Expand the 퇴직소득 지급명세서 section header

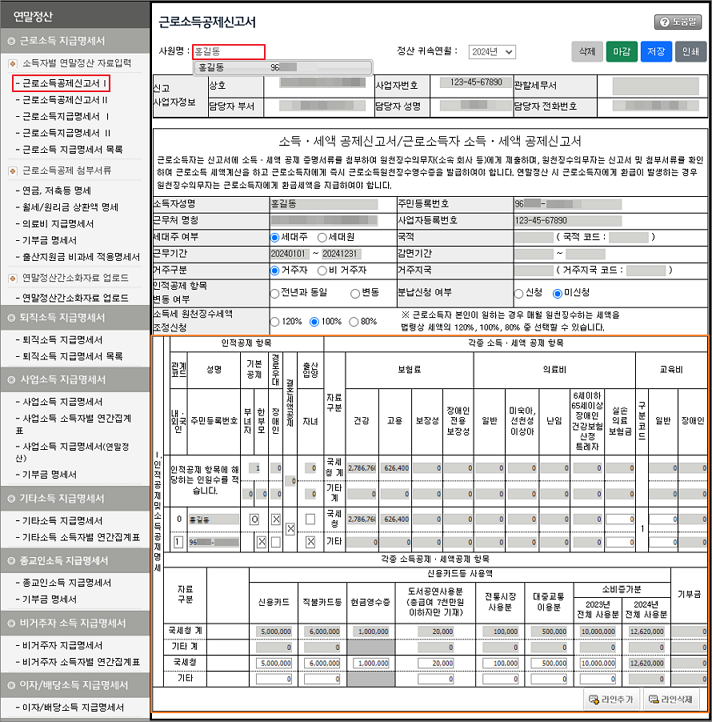point(75,318)
